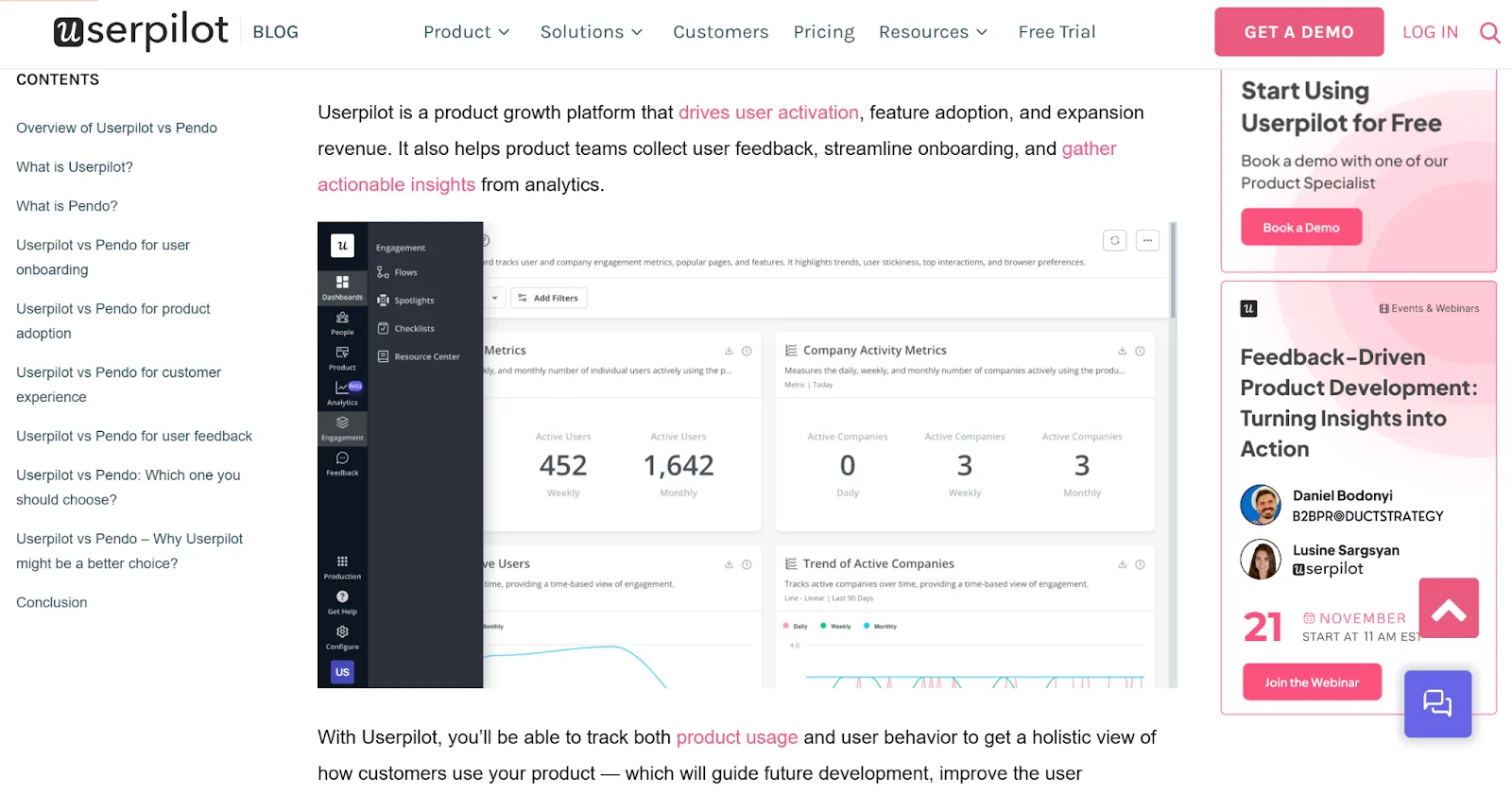Click the US region badge
Image resolution: width=1512 pixels, height=794 pixels.
342,672
